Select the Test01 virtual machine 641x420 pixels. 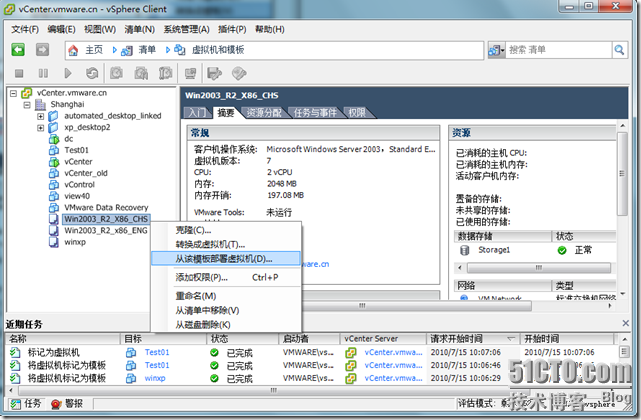click(76, 150)
